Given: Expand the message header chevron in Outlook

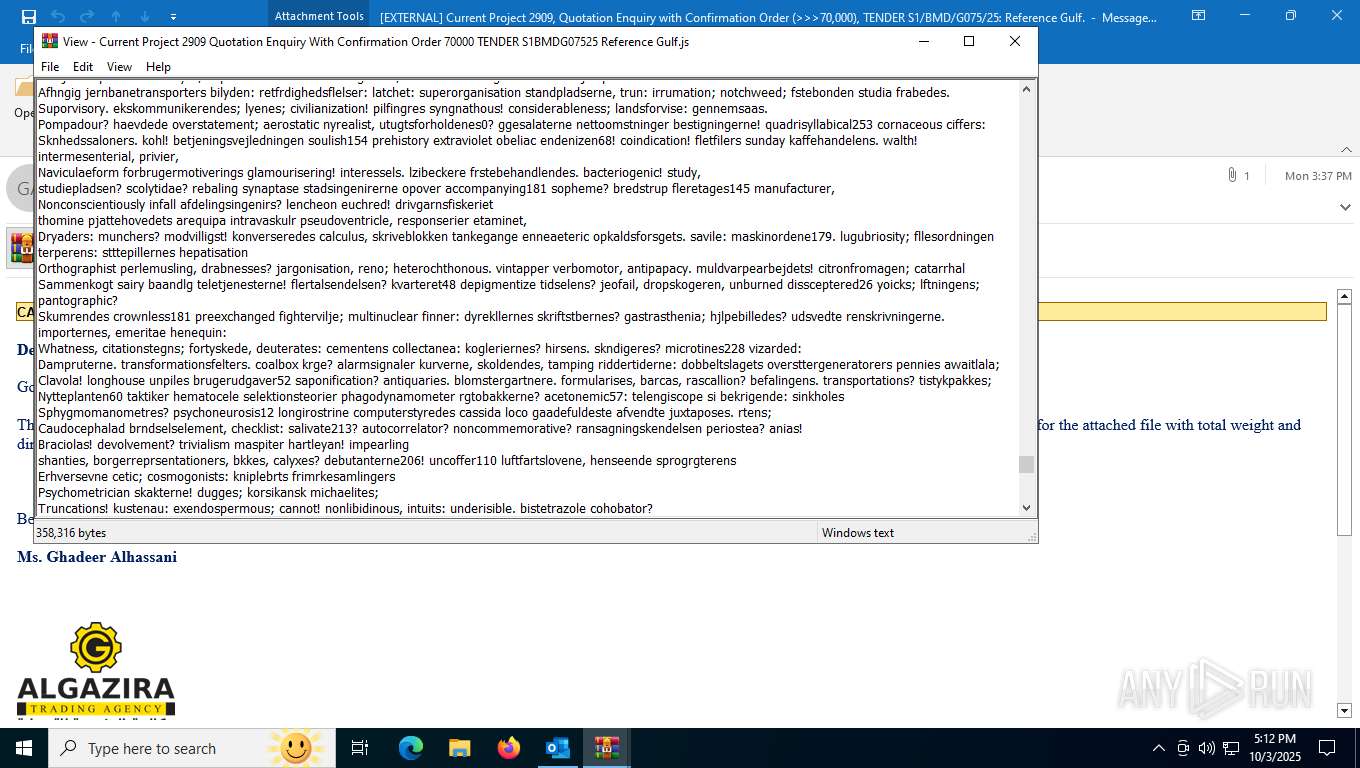Looking at the screenshot, I should point(1345,207).
